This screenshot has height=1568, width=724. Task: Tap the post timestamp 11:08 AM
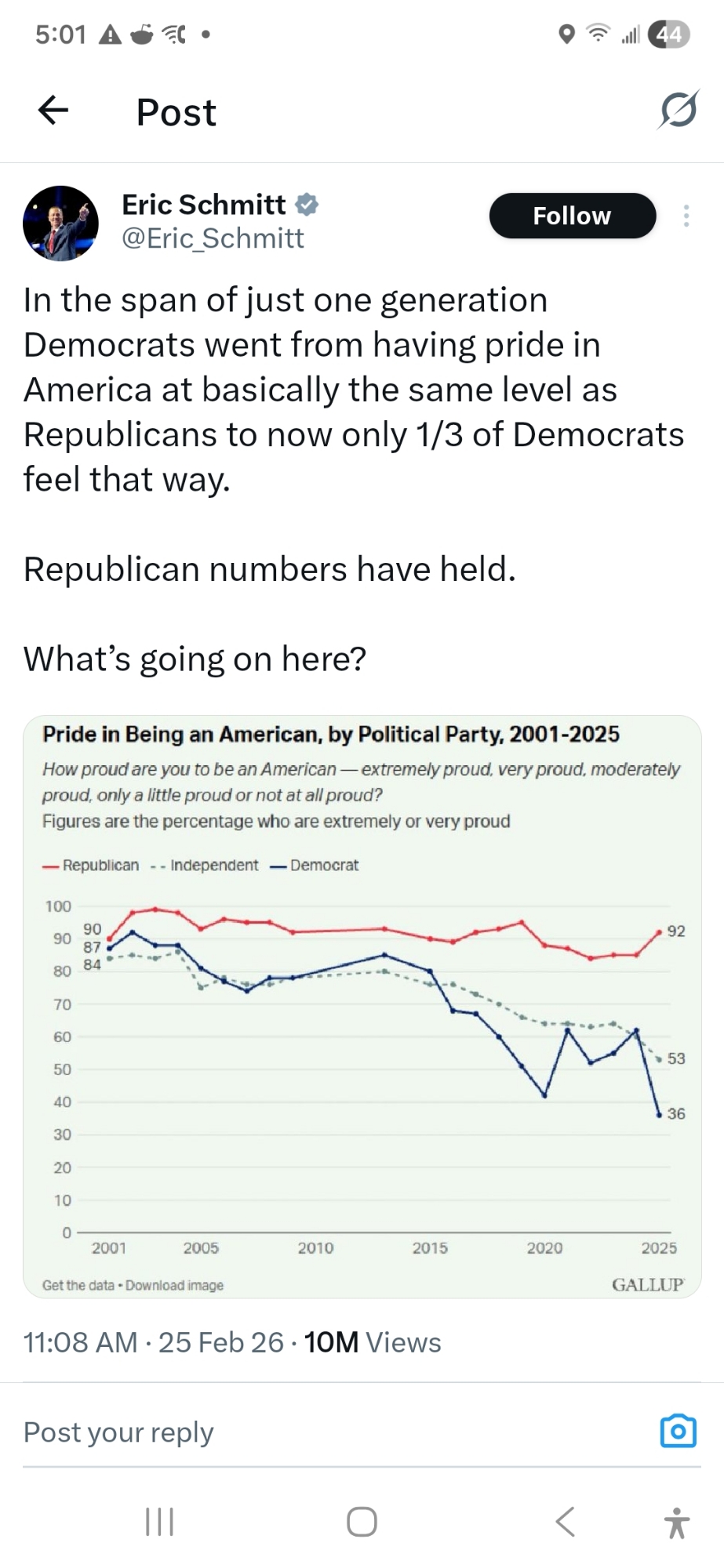click(80, 1342)
